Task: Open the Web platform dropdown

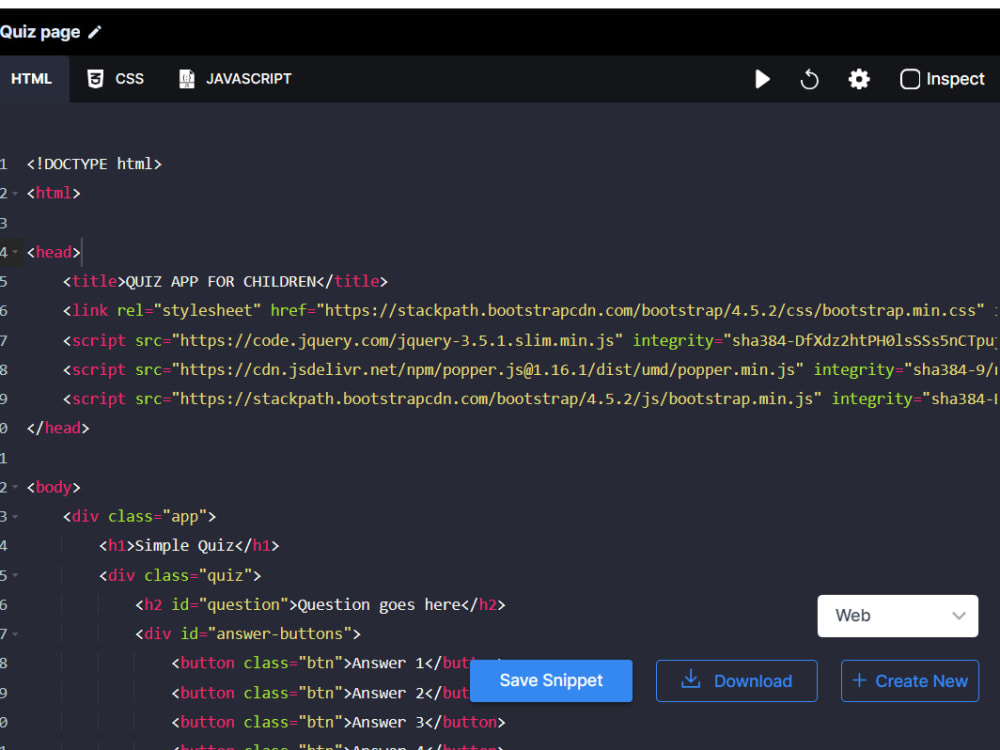Action: pyautogui.click(x=897, y=615)
